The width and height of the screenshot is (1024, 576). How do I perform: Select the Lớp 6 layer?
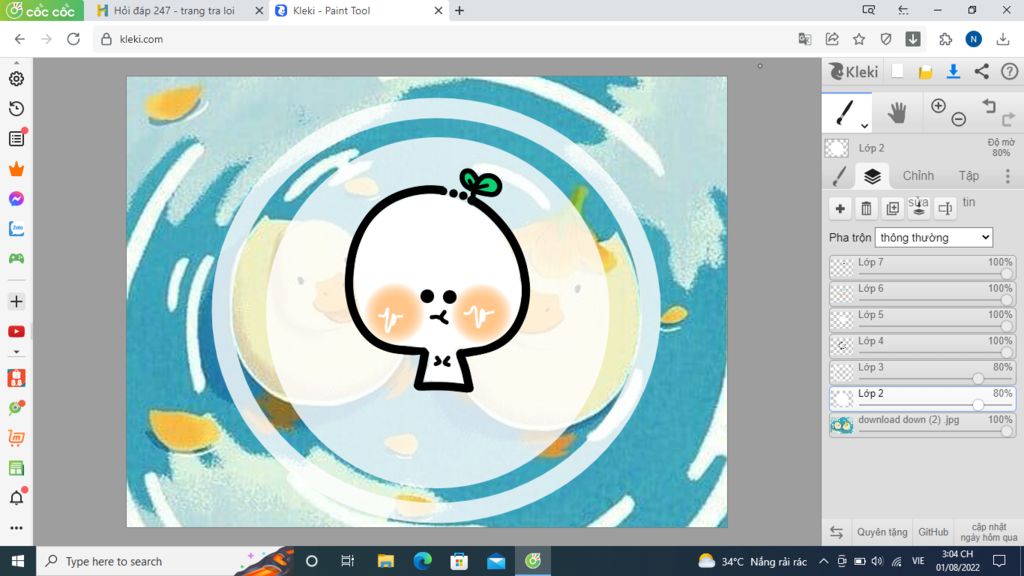[x=923, y=293]
